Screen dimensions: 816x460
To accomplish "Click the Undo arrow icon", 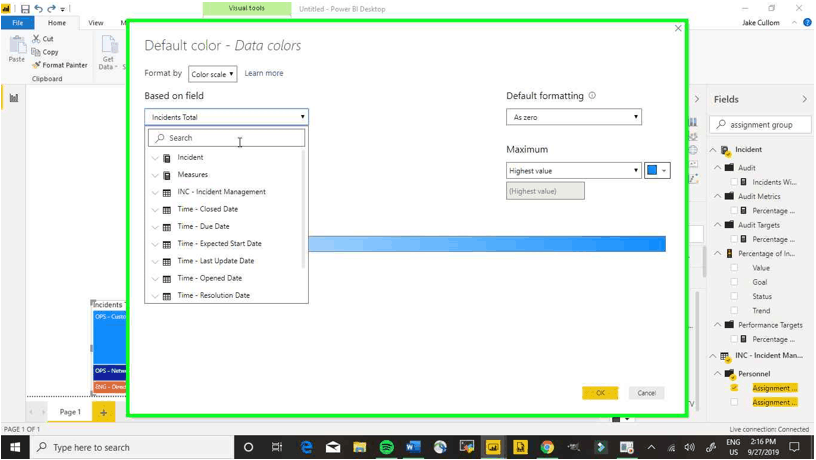I will click(x=38, y=9).
